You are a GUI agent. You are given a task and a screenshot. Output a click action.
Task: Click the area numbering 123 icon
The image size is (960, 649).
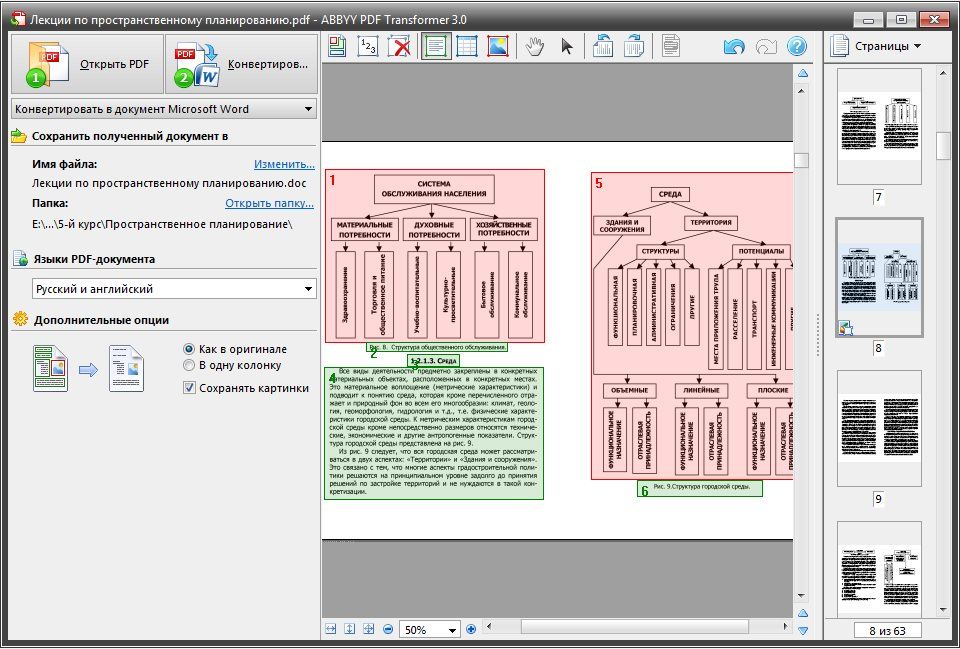pos(368,46)
